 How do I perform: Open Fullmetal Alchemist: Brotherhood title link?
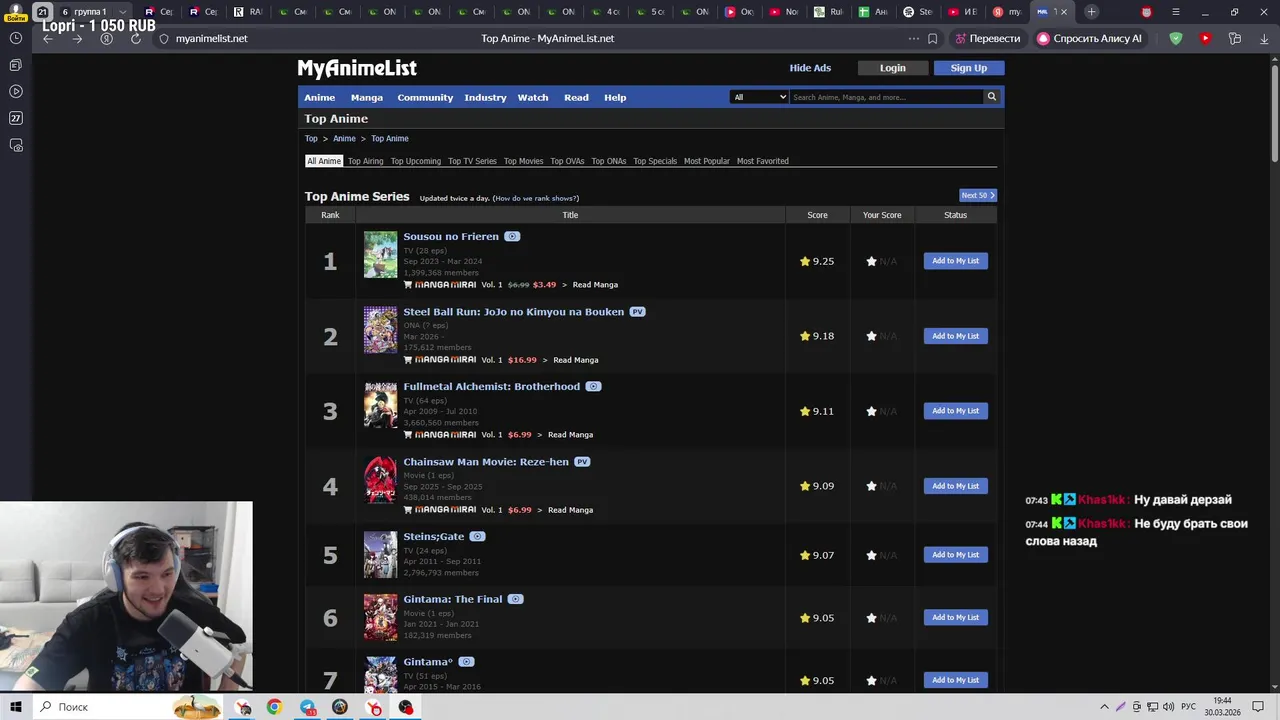(492, 387)
